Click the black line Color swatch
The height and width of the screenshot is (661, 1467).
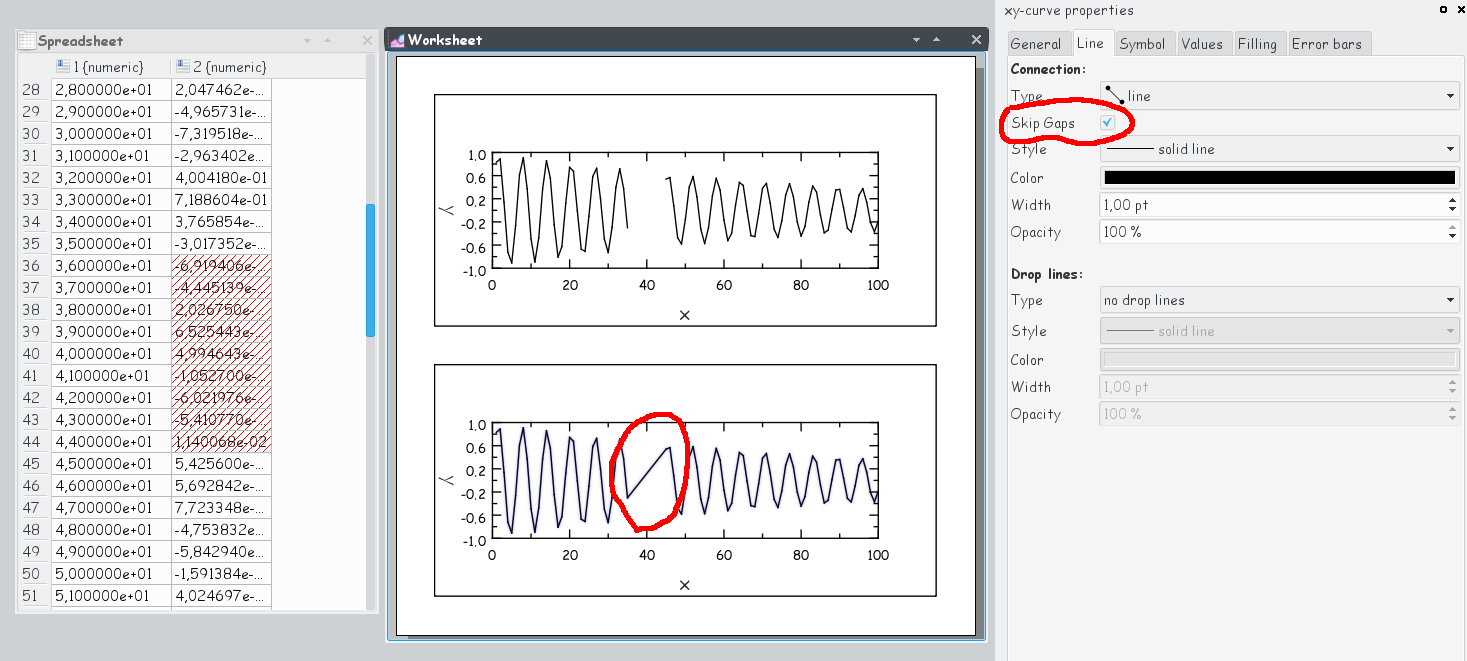(x=1279, y=178)
